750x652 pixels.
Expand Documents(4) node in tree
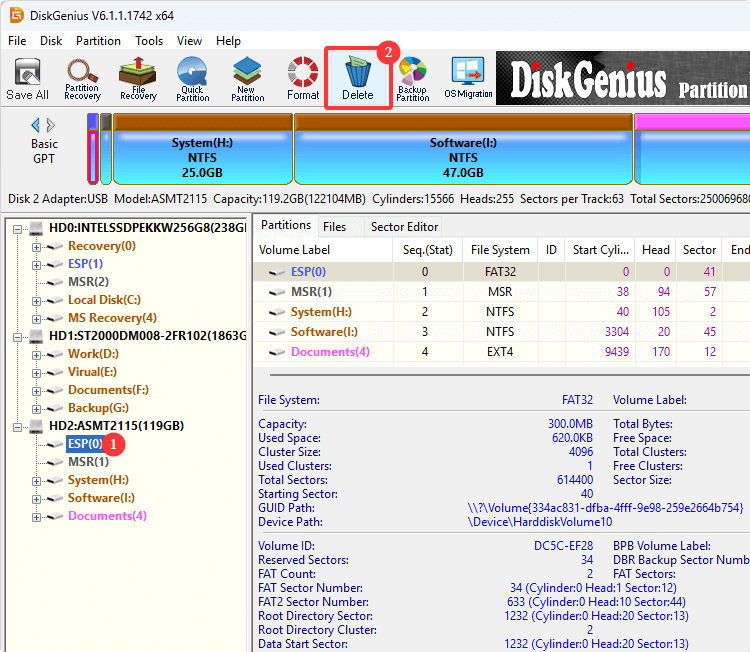(36, 518)
